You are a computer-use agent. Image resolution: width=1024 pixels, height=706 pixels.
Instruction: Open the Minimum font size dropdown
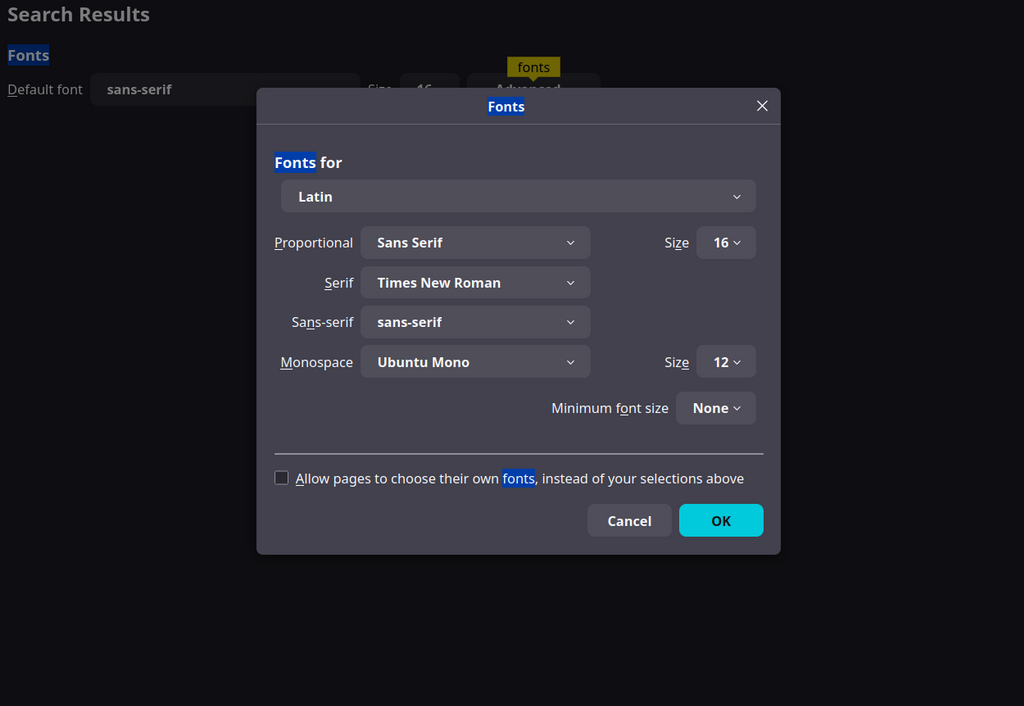point(715,408)
